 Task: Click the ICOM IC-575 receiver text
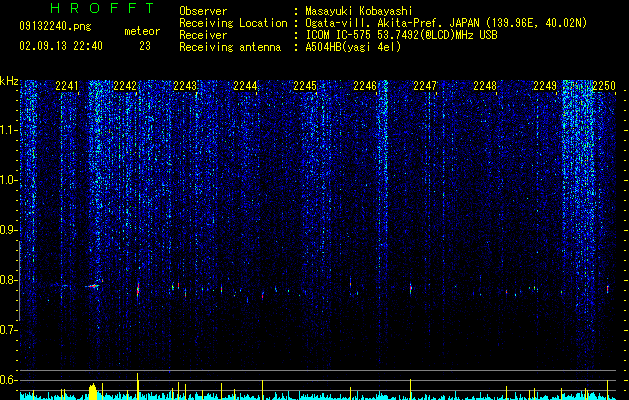pyautogui.click(x=401, y=35)
